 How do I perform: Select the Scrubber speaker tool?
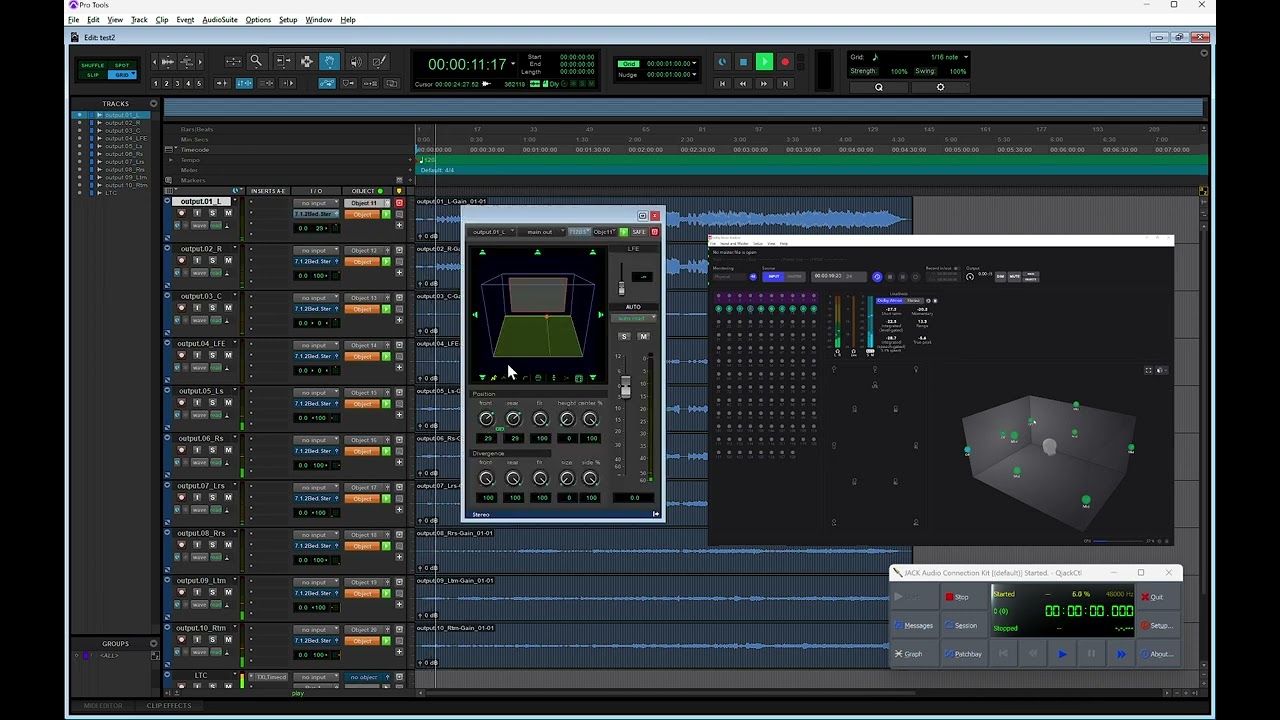click(356, 62)
